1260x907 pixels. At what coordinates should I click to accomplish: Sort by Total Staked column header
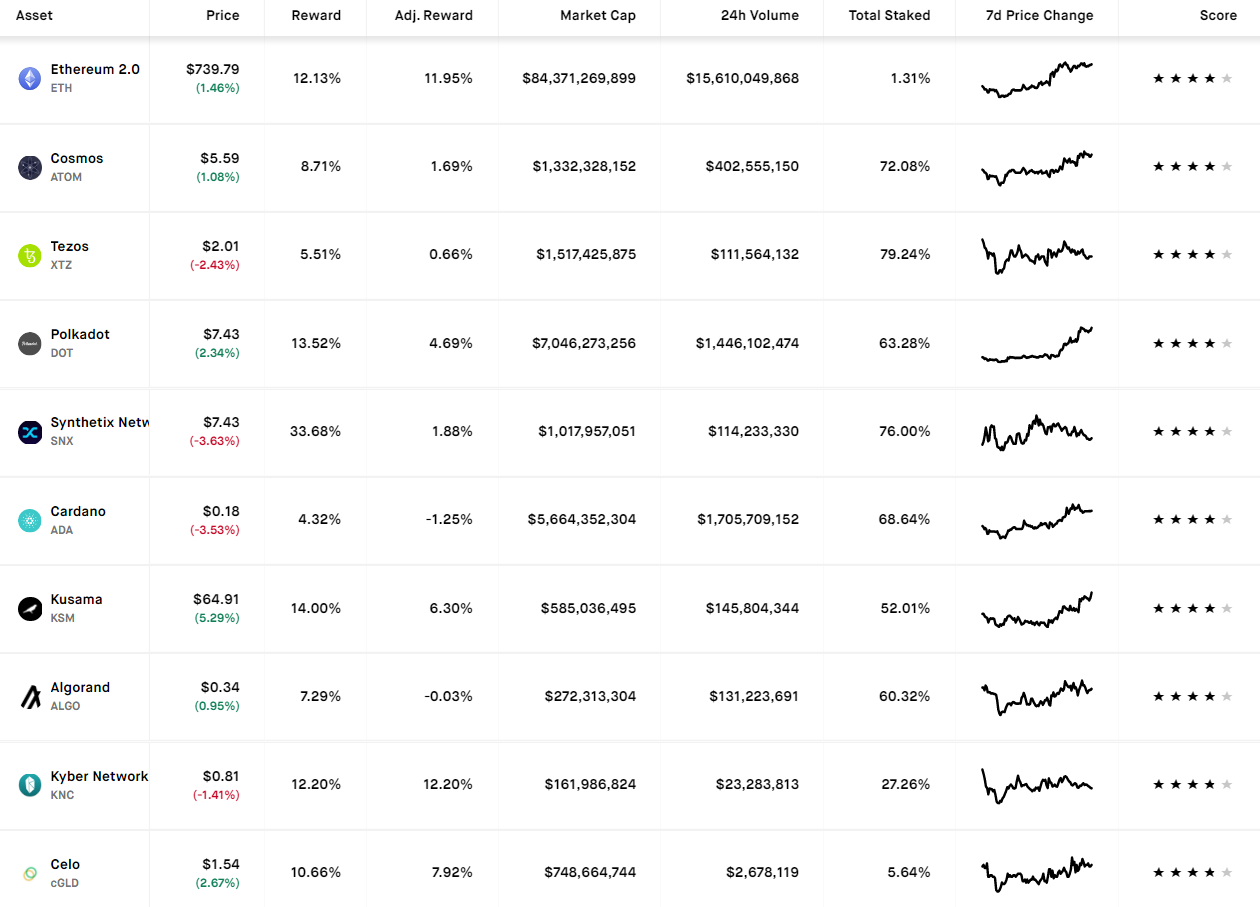(x=889, y=16)
